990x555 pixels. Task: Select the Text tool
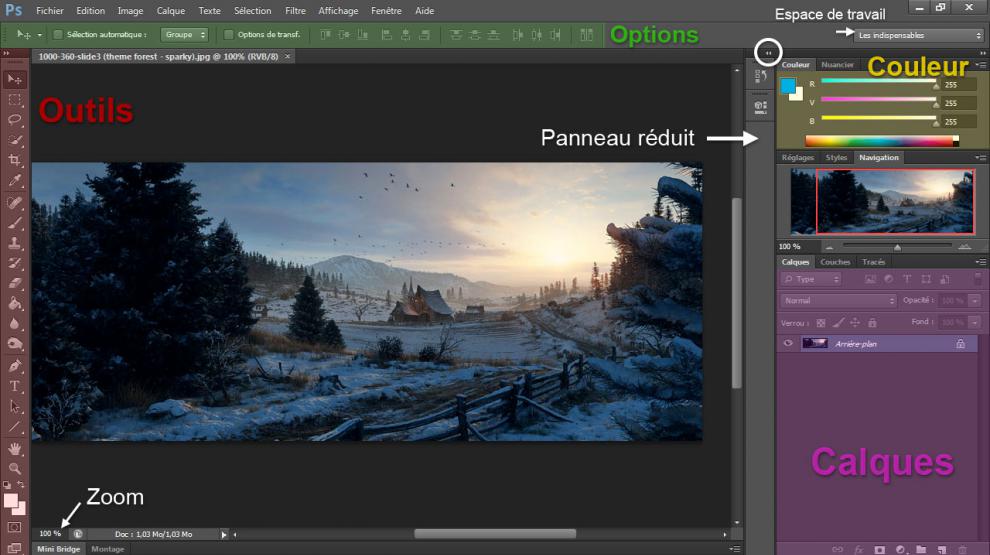point(15,386)
